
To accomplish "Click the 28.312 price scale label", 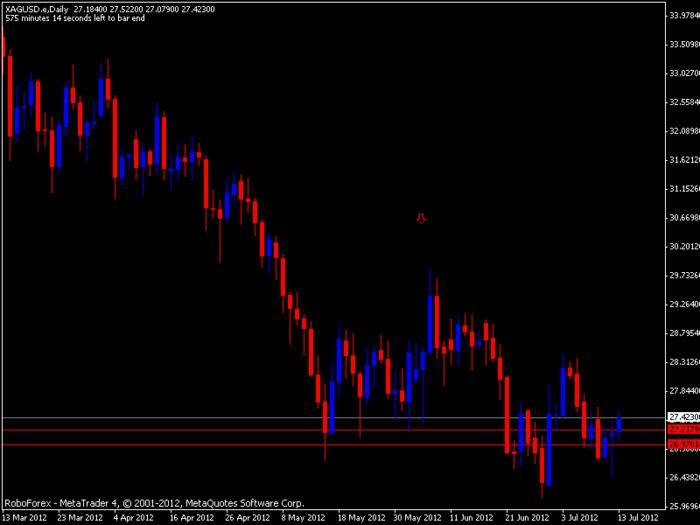I will (684, 362).
